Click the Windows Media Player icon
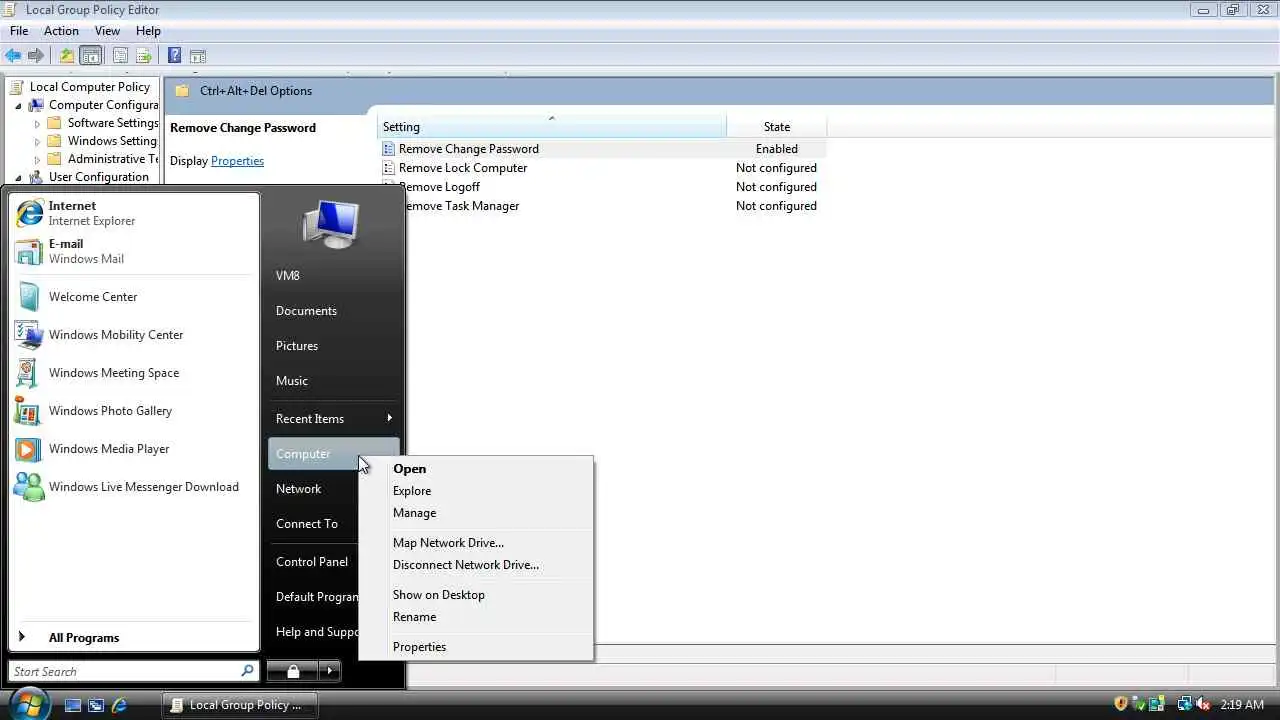 click(x=29, y=449)
